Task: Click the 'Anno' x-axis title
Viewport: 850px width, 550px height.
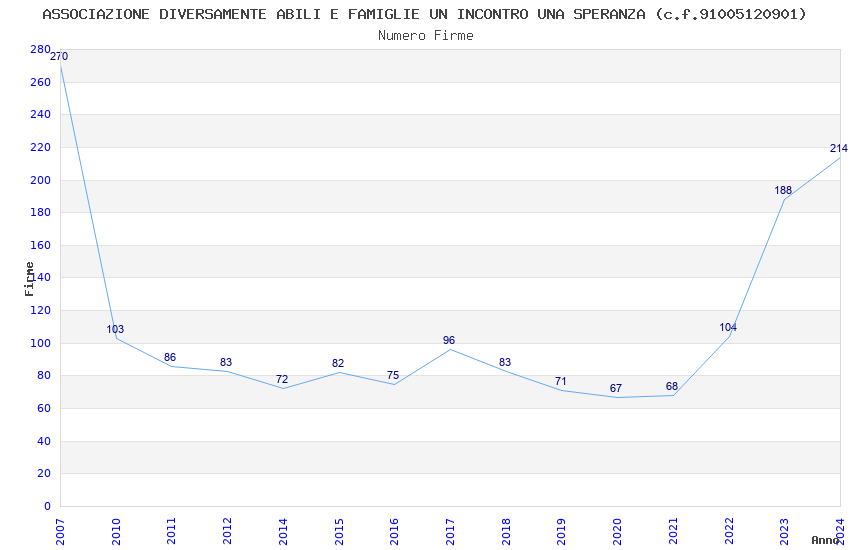Action: tap(825, 540)
